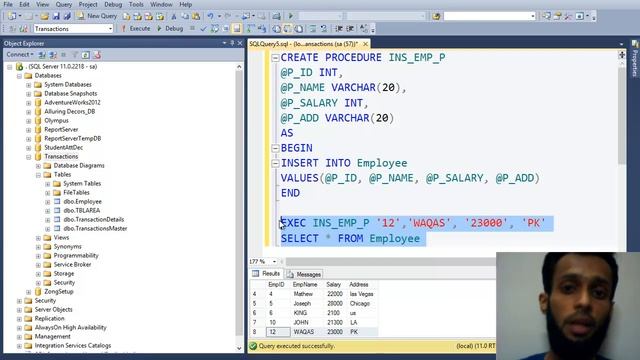Select the server root node in Object Explorer

(x=62, y=67)
